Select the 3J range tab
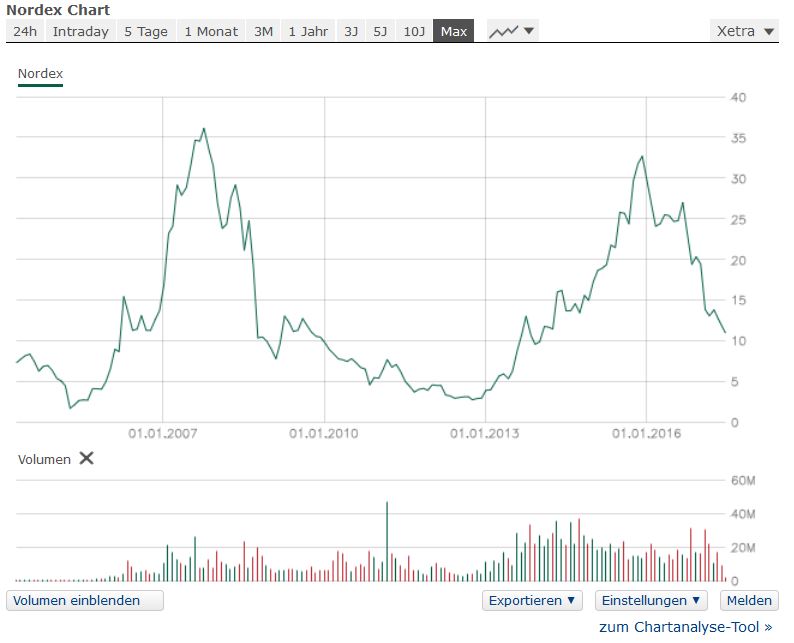Screen dimensions: 794x643 351,31
